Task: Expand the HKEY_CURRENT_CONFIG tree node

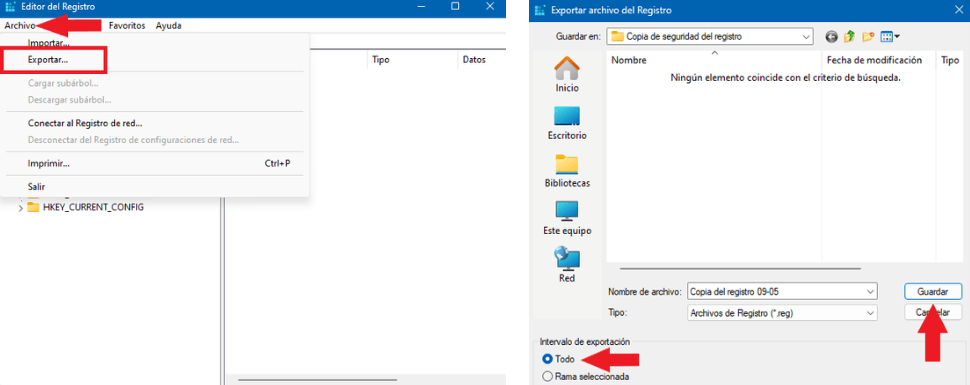Action: pyautogui.click(x=20, y=207)
